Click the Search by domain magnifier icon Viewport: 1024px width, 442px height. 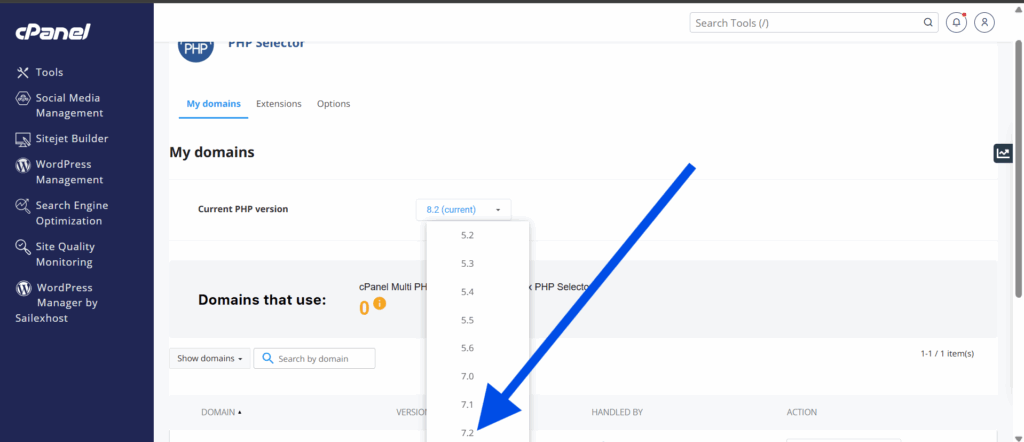(x=267, y=358)
